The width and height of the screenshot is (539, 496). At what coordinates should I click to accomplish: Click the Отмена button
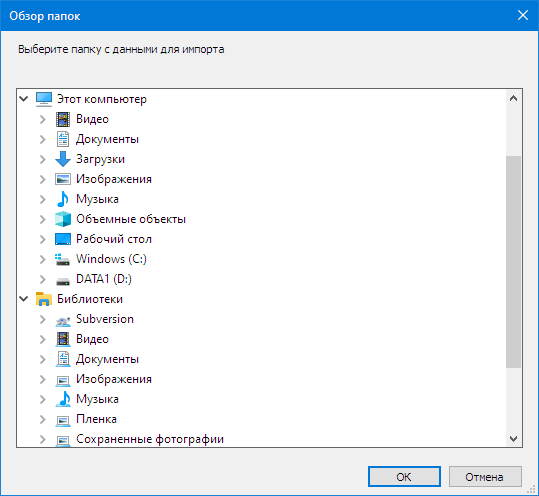point(485,476)
